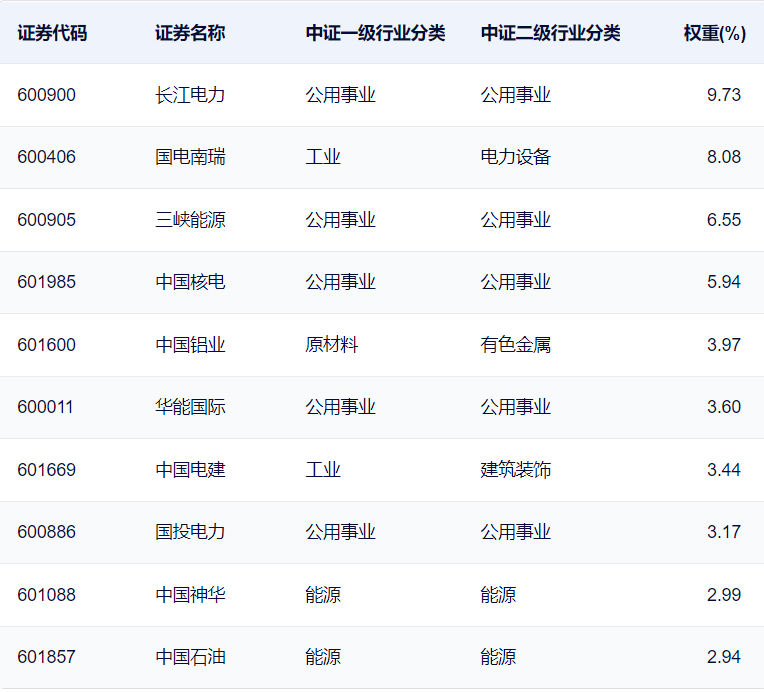Click weight value 3.17
The width and height of the screenshot is (764, 692).
pos(724,532)
